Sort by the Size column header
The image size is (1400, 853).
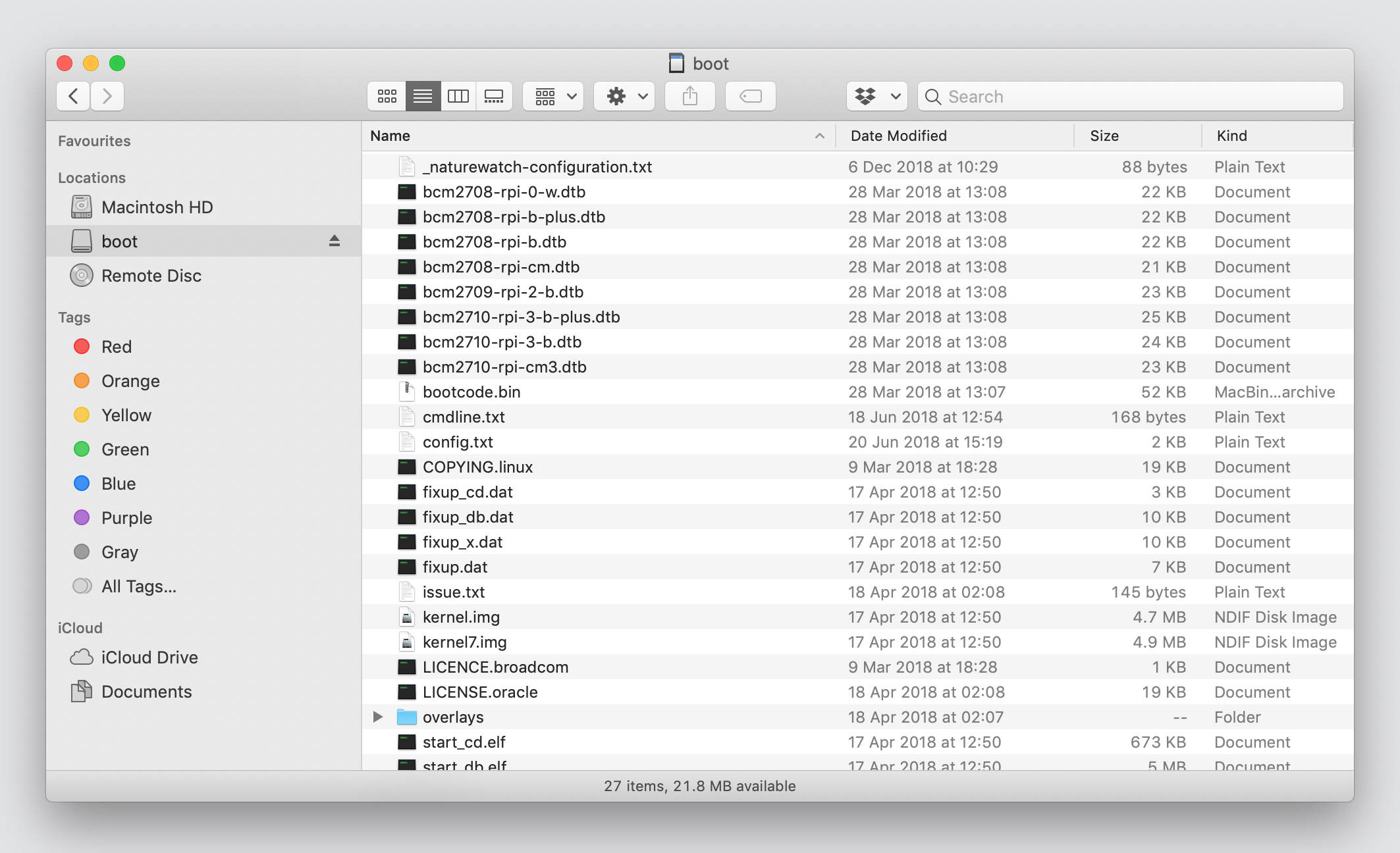pos(1138,136)
